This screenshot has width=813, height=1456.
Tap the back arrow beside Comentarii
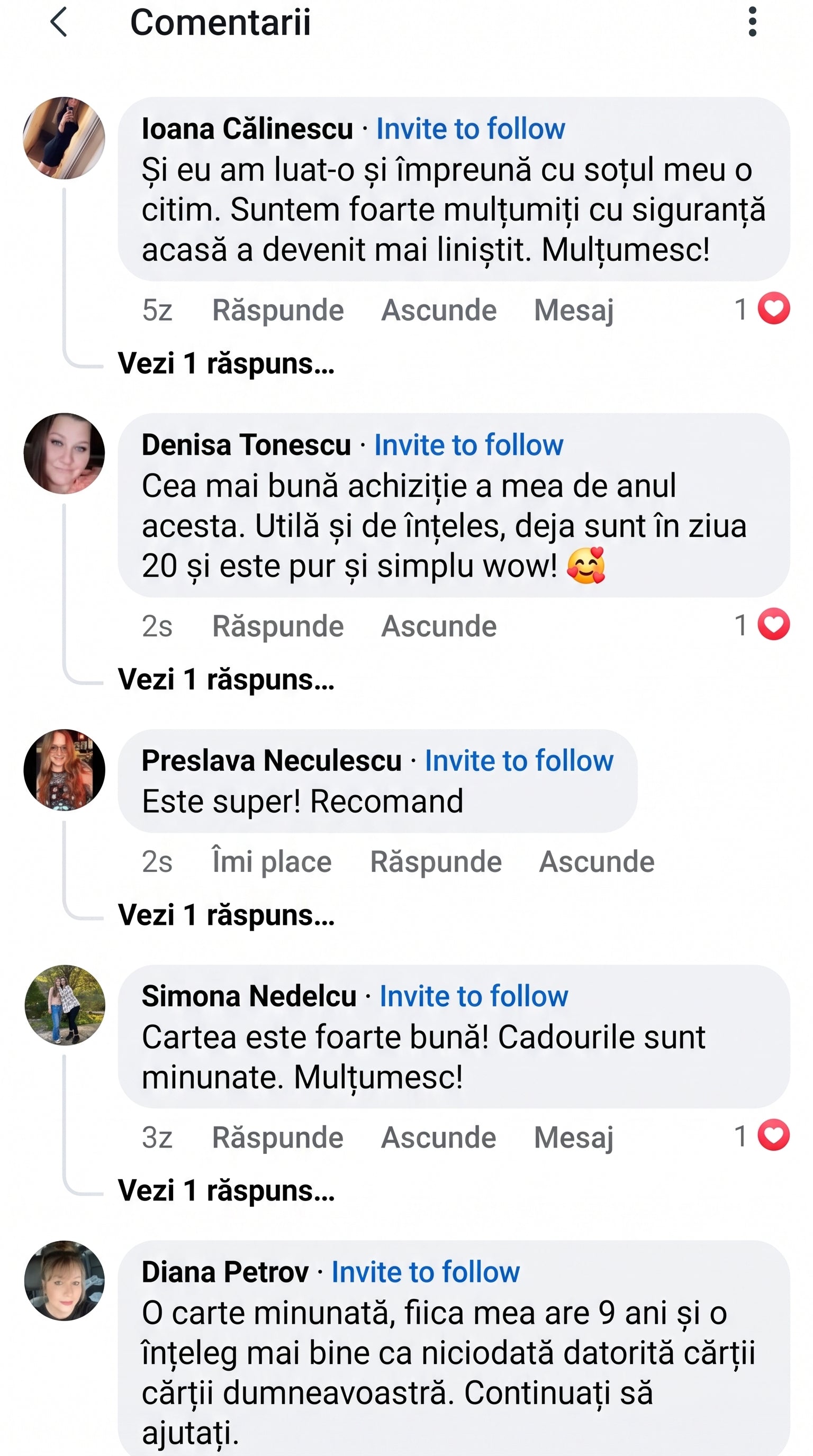click(59, 22)
